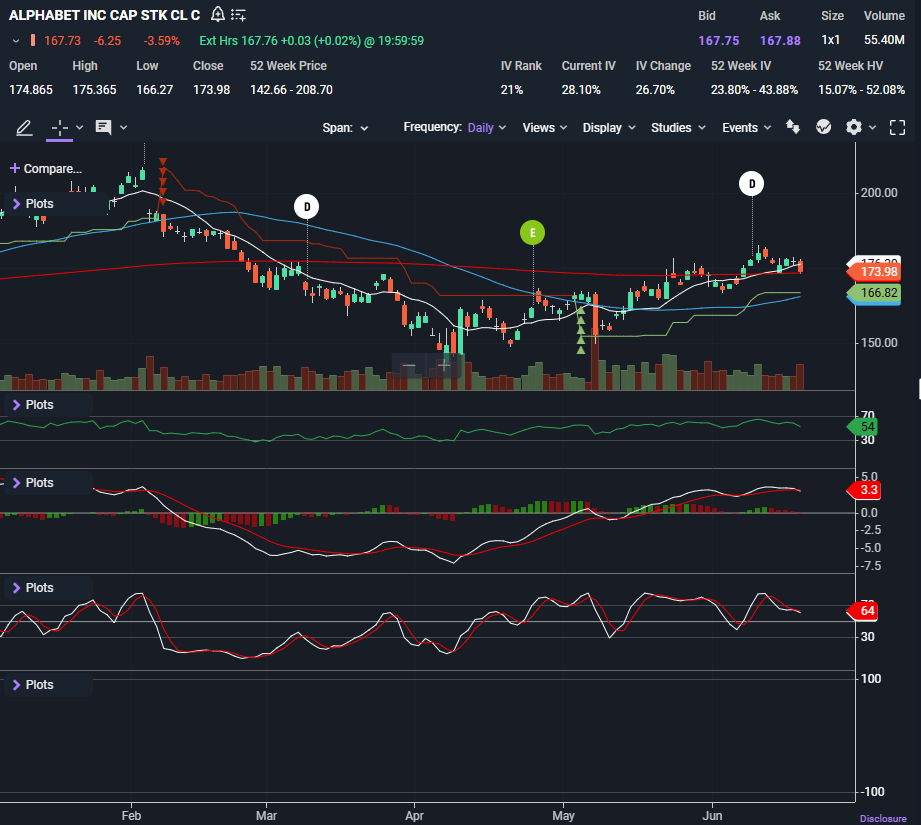The height and width of the screenshot is (825, 921).
Task: Collapse quote details using the chevron by 167.73
Action: click(16, 41)
